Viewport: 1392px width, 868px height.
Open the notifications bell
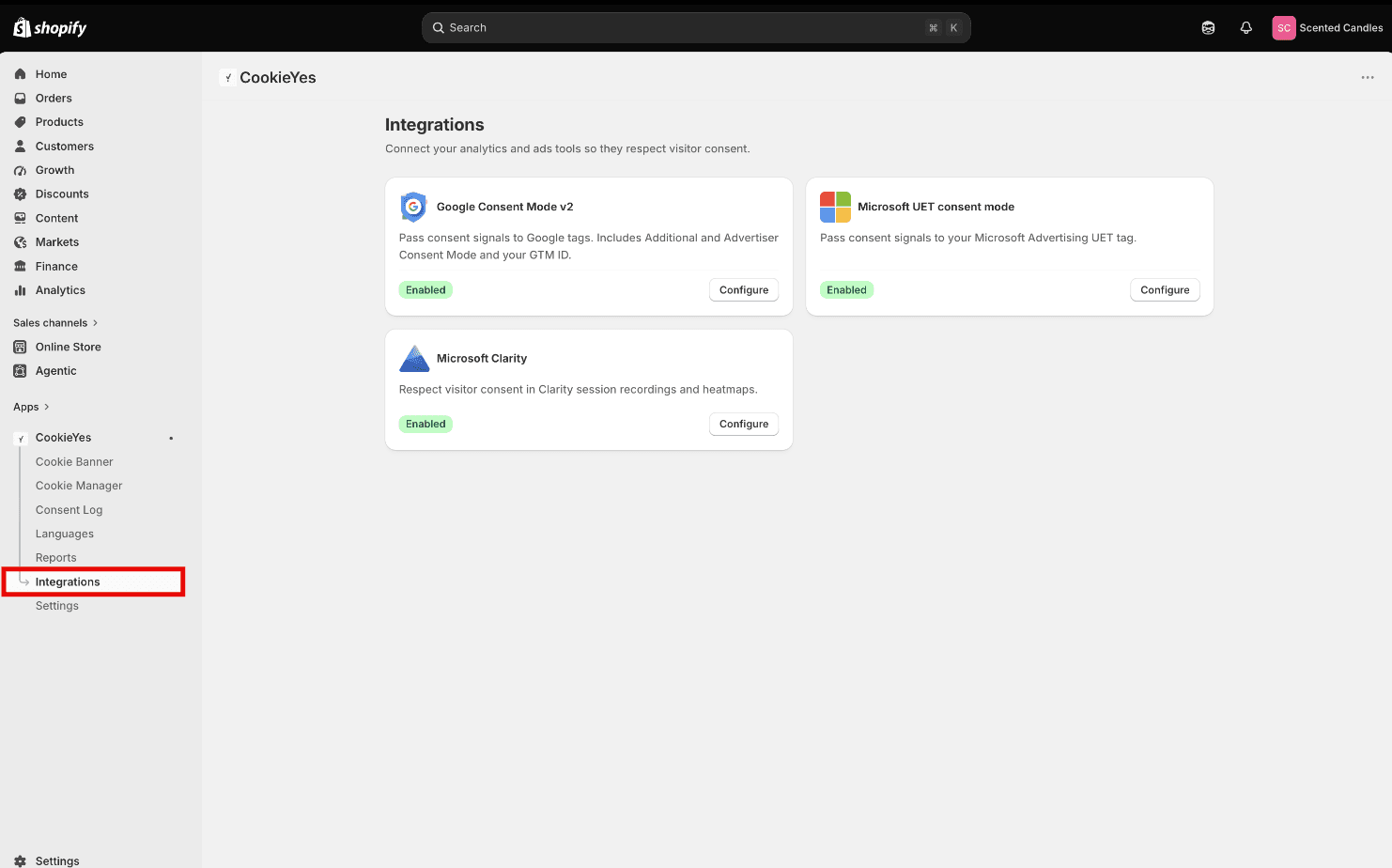[x=1246, y=28]
